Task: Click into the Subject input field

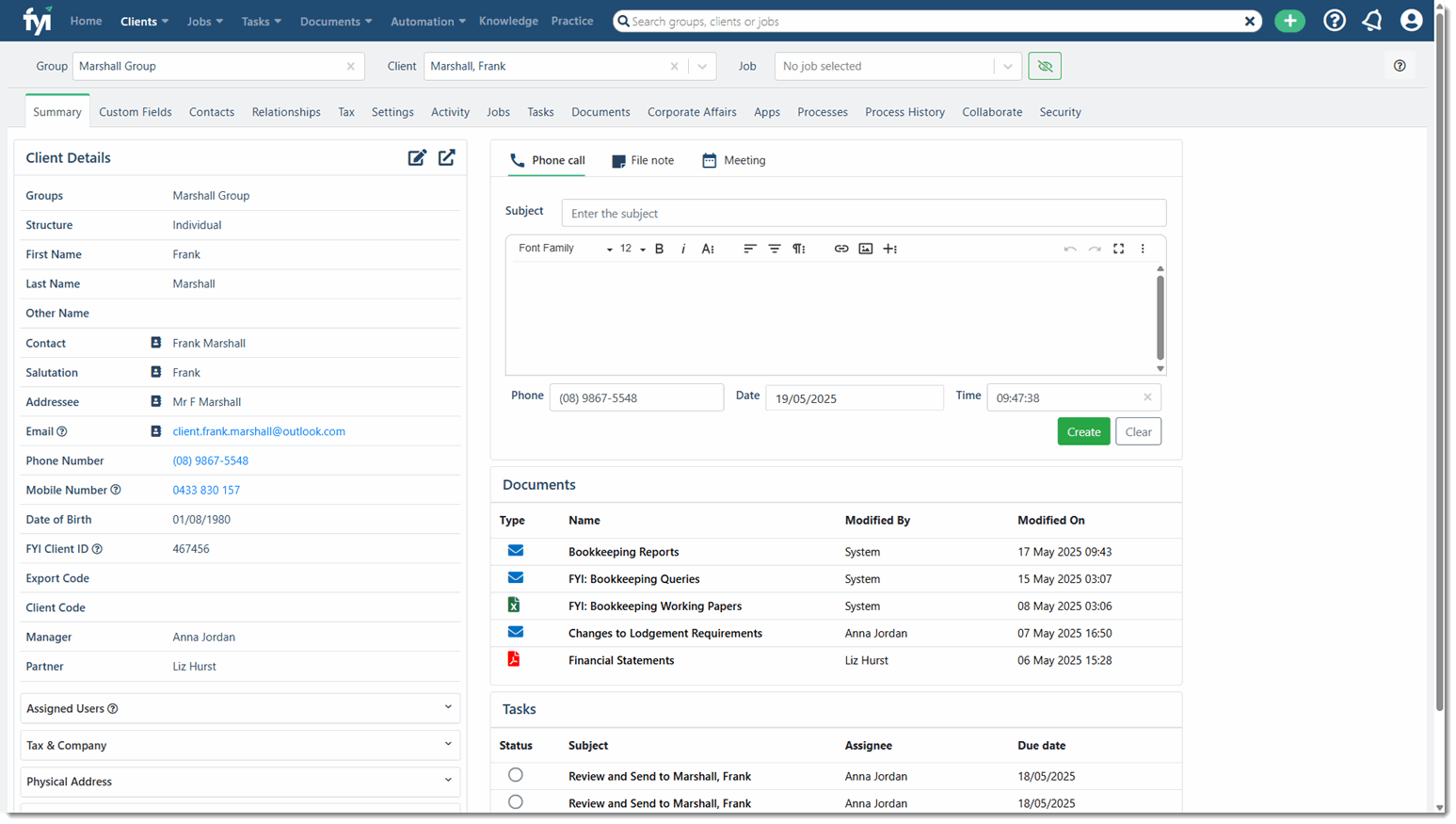Action: (863, 213)
